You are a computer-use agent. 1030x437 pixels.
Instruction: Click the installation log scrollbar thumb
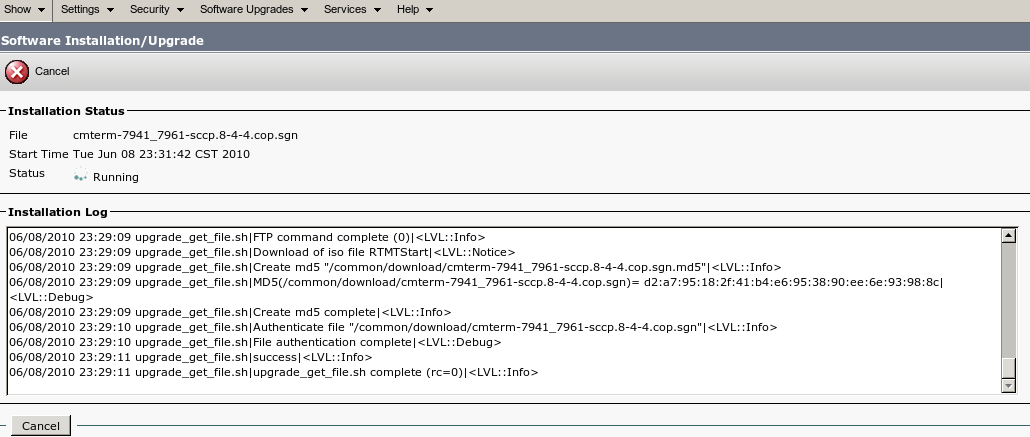point(1008,368)
